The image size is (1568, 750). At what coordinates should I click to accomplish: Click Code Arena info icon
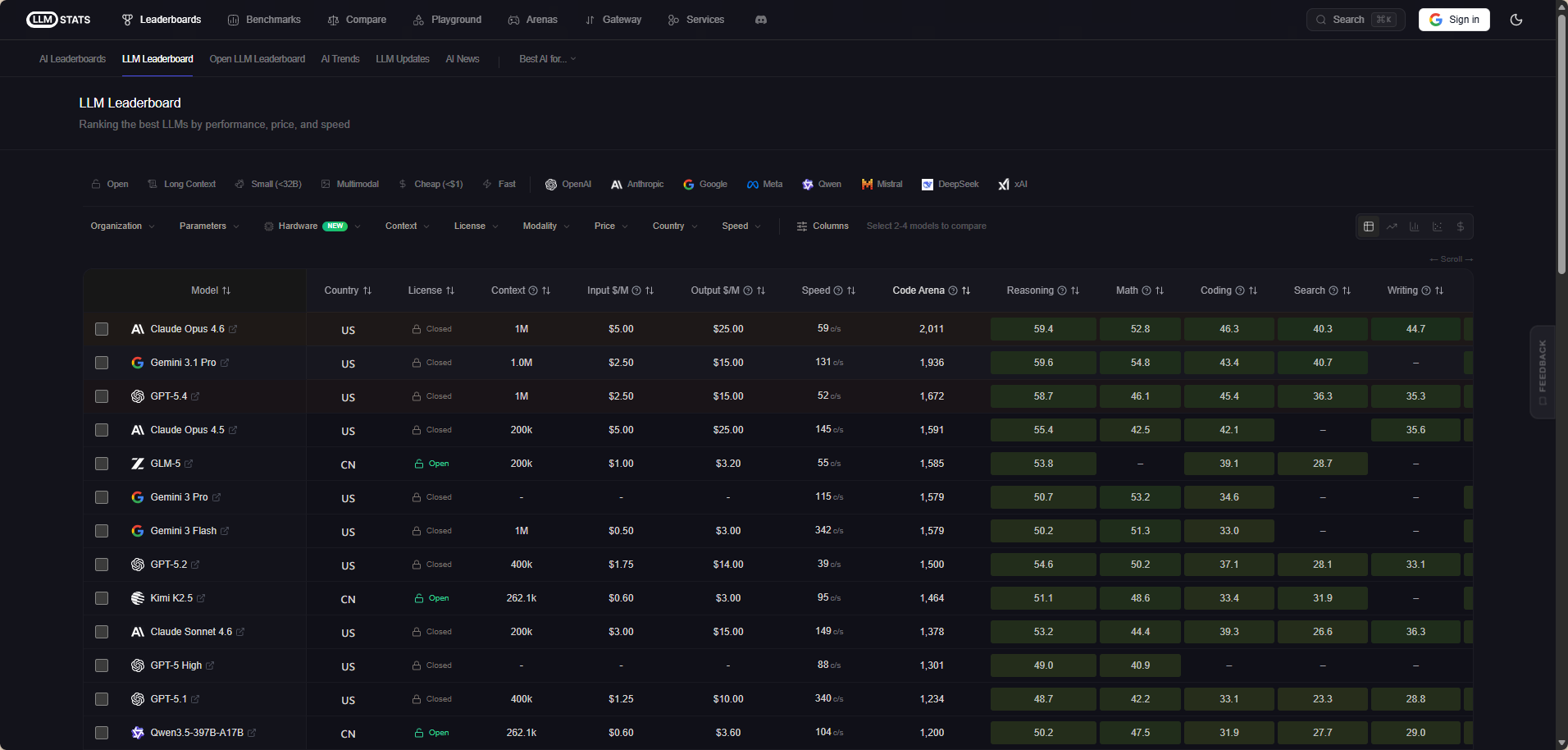coord(953,290)
